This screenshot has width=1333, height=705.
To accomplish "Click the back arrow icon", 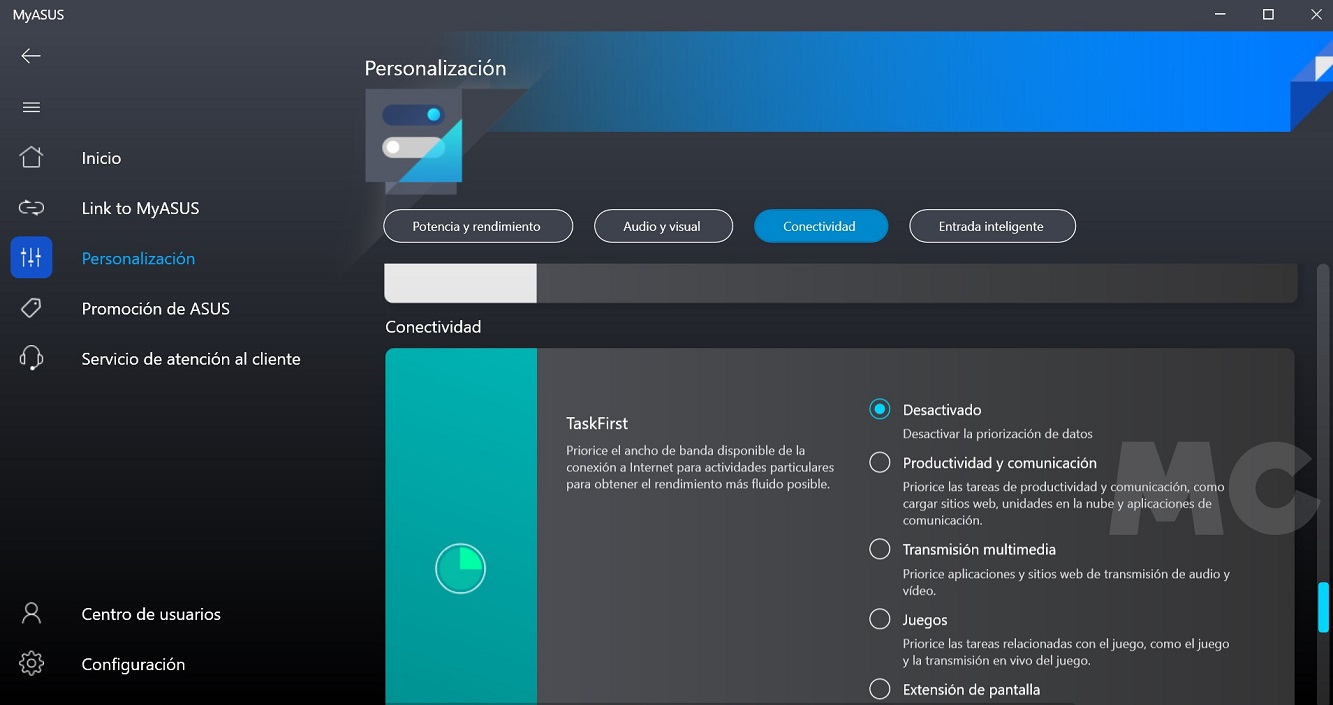I will 31,56.
